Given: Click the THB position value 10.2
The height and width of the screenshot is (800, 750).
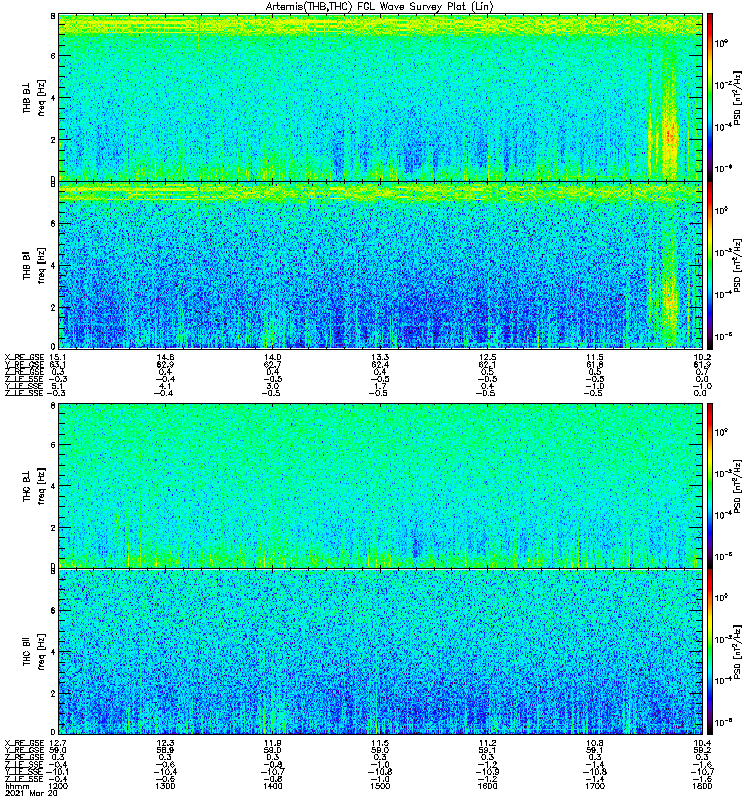Looking at the screenshot, I should tap(702, 357).
